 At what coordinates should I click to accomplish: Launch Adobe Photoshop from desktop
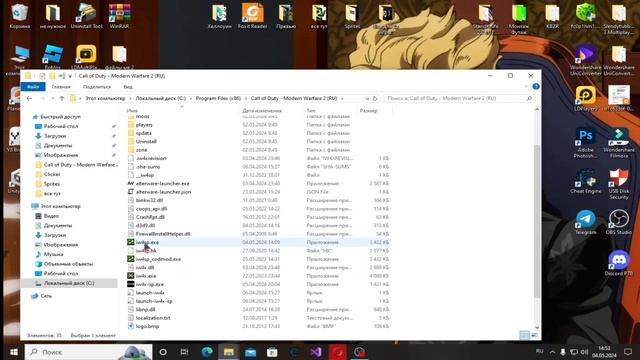point(586,143)
